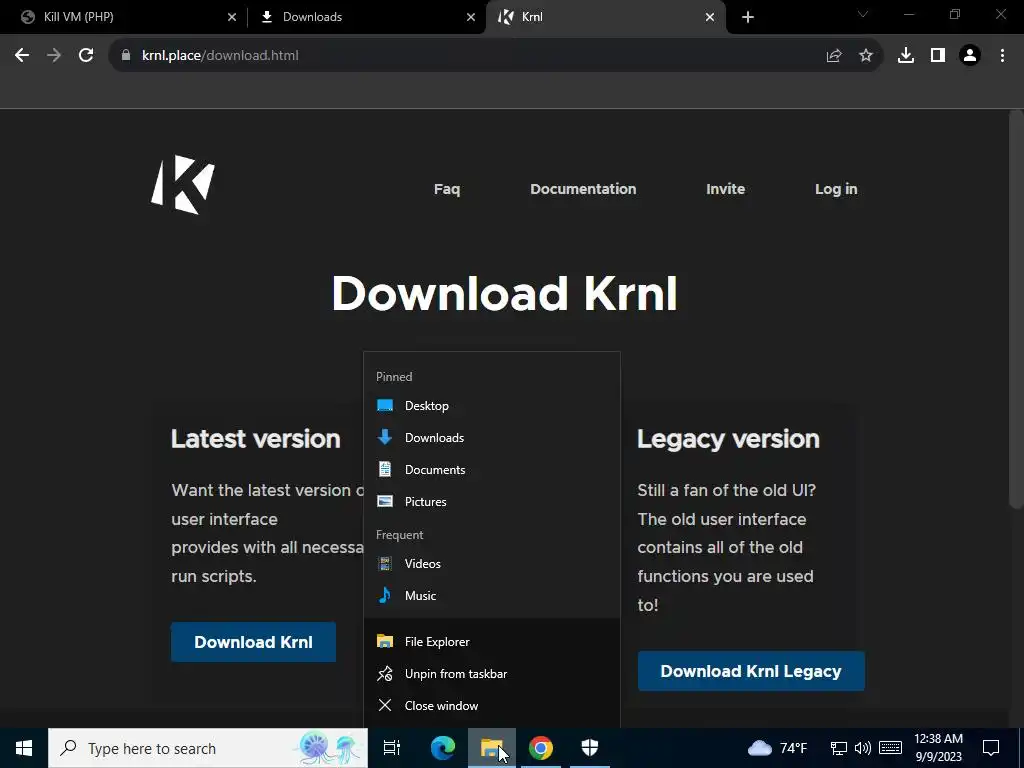This screenshot has height=768, width=1024.
Task: Click the touch keyboard tray icon
Action: tap(890, 748)
